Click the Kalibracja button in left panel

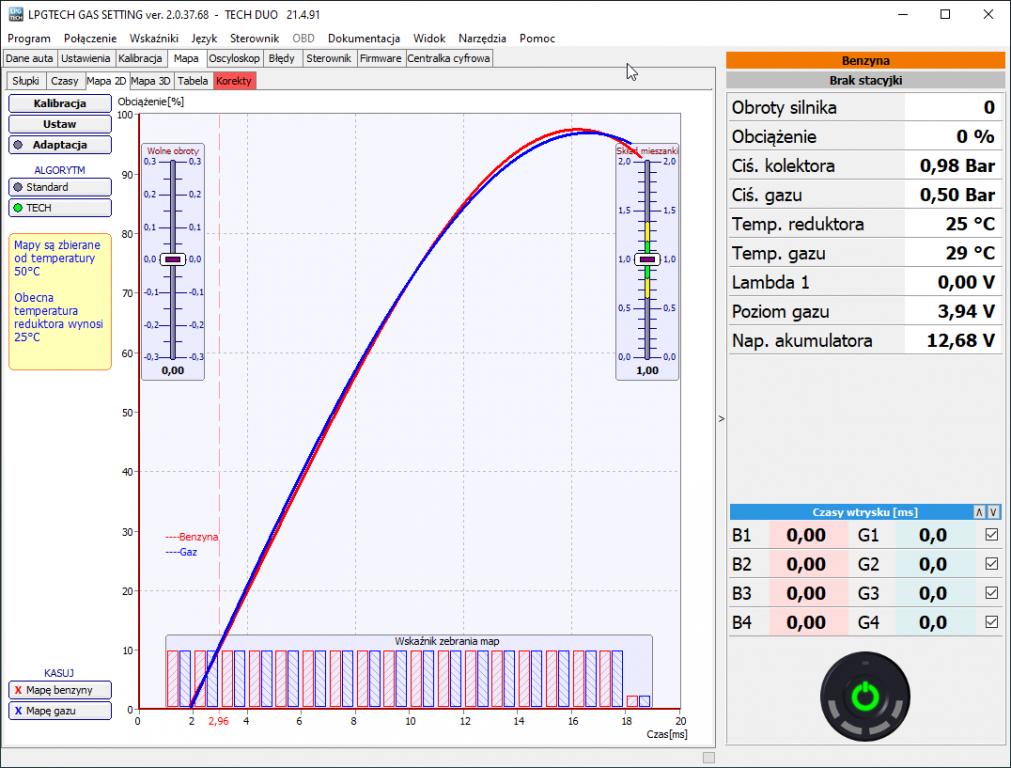click(x=60, y=103)
